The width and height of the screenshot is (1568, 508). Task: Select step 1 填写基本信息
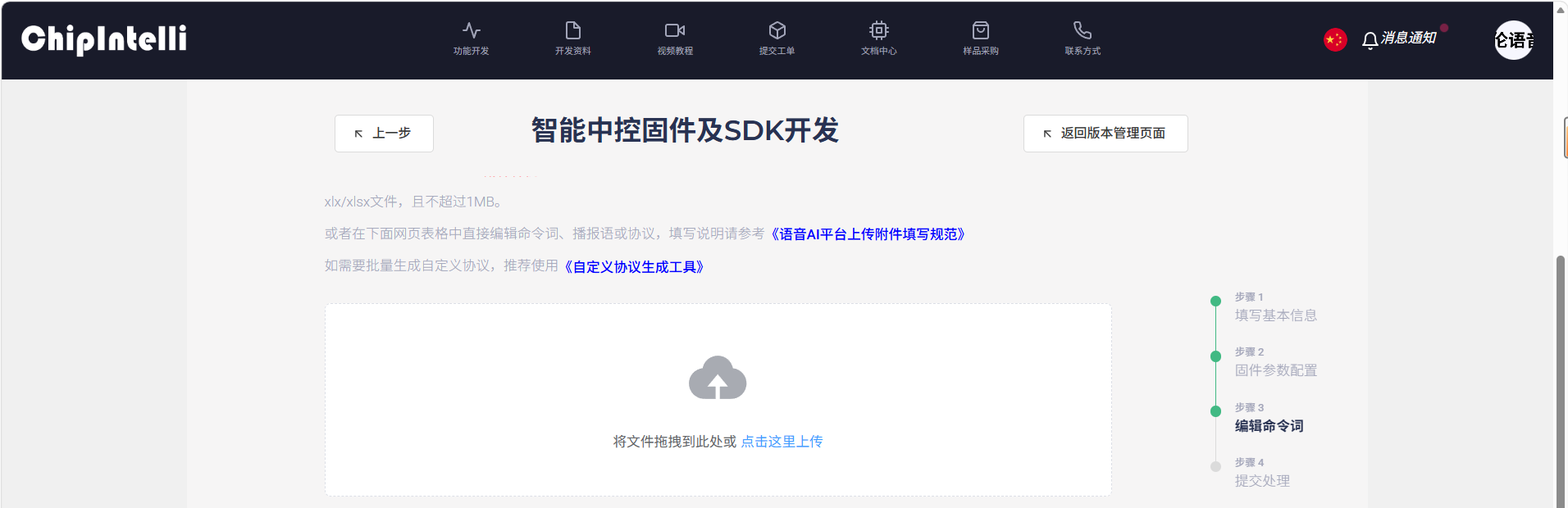click(1276, 315)
